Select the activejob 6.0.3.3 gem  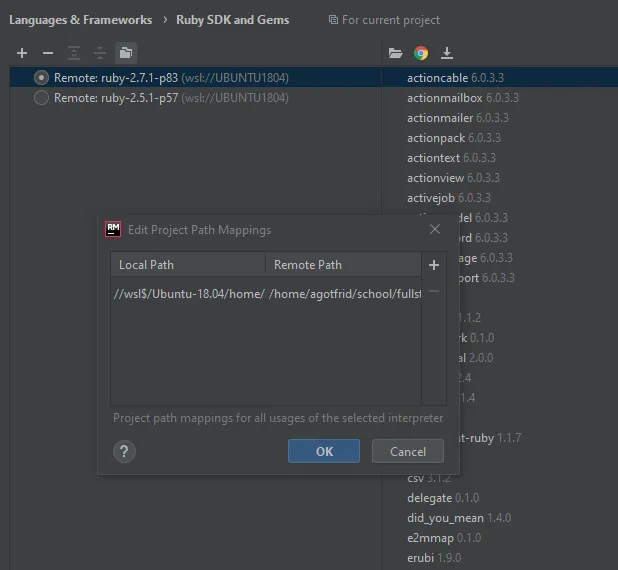pos(449,198)
